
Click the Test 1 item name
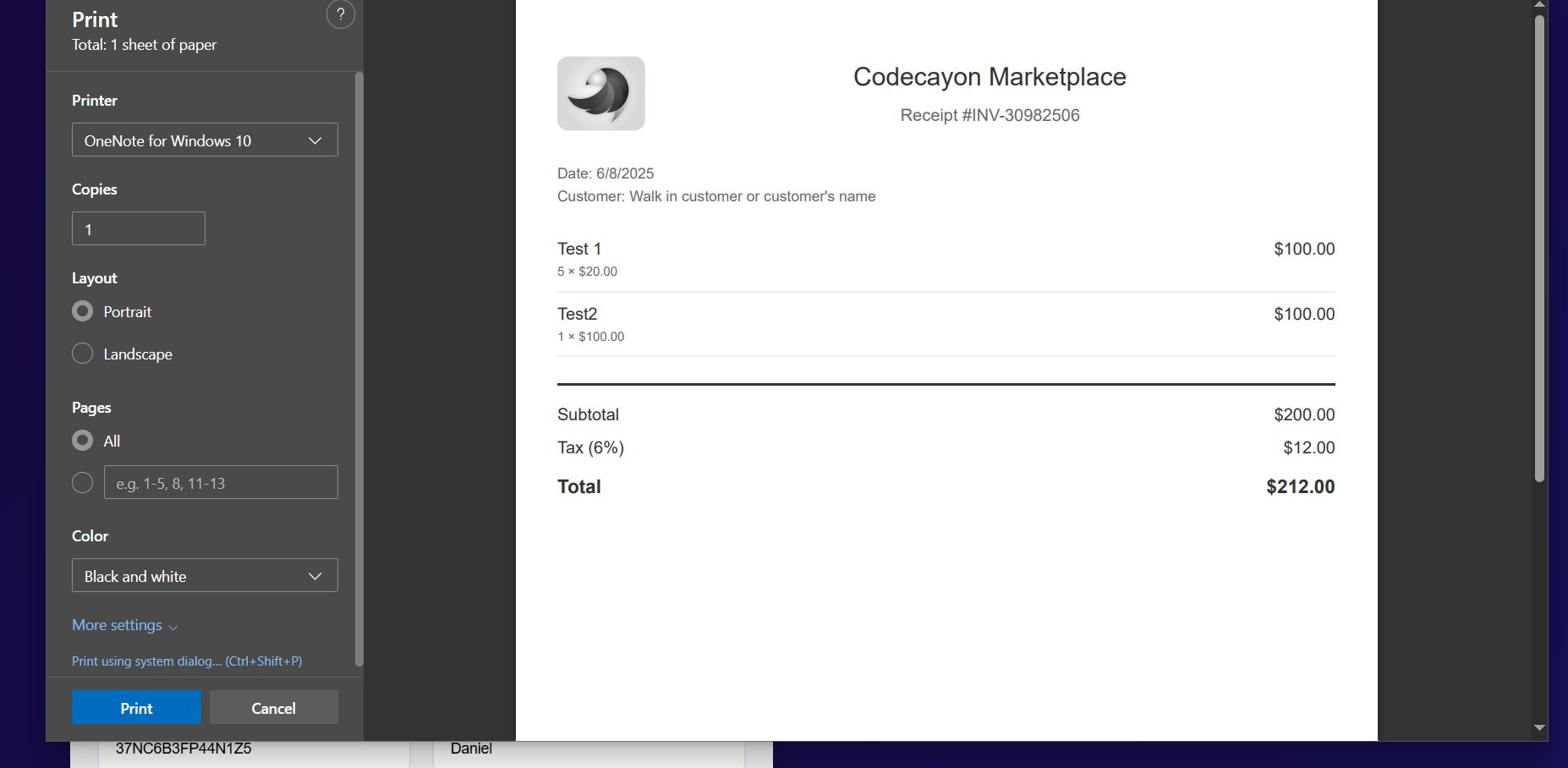(x=579, y=249)
